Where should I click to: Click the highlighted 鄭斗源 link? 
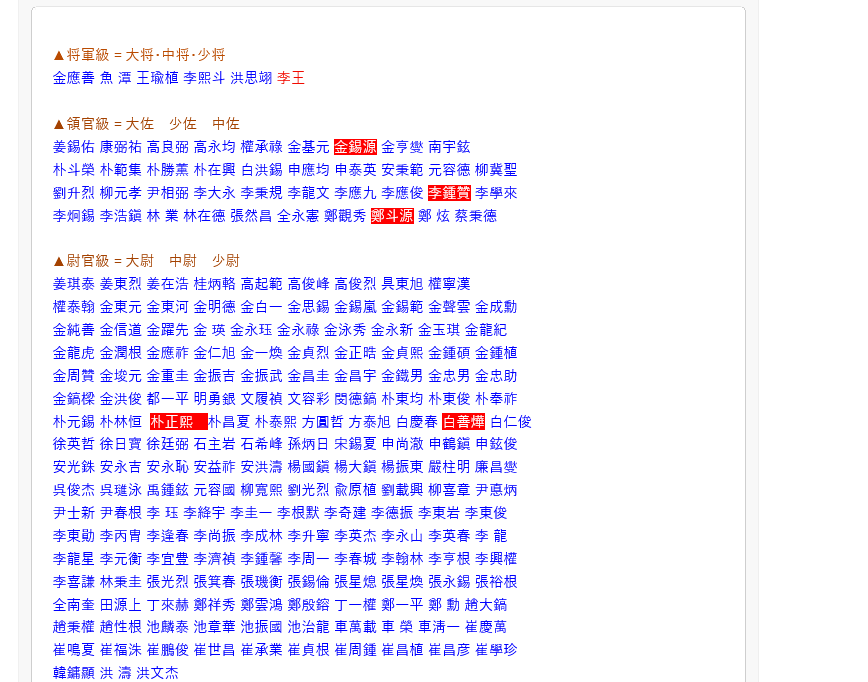[x=392, y=216]
